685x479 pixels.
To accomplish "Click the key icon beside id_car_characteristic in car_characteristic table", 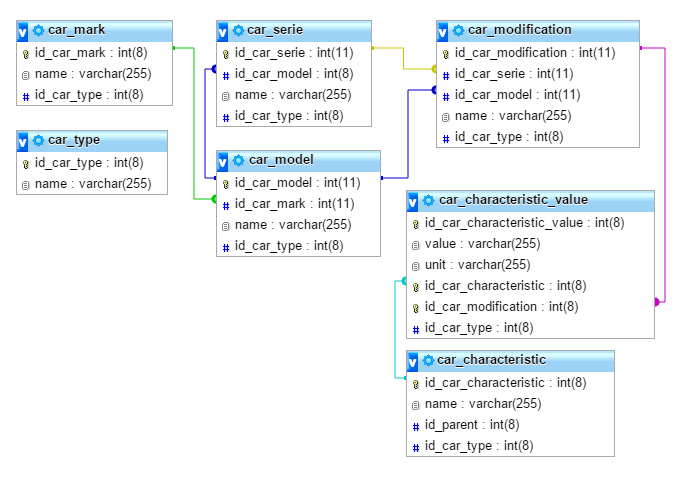I will coord(416,384).
